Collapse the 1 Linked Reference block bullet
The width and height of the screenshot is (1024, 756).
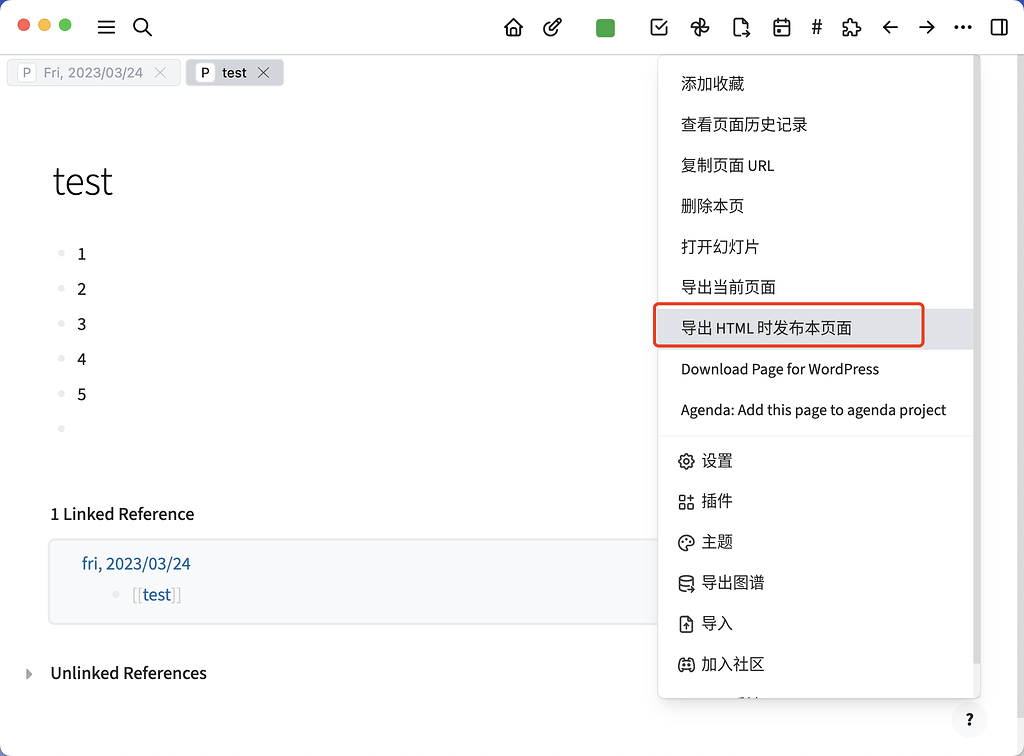(116, 594)
